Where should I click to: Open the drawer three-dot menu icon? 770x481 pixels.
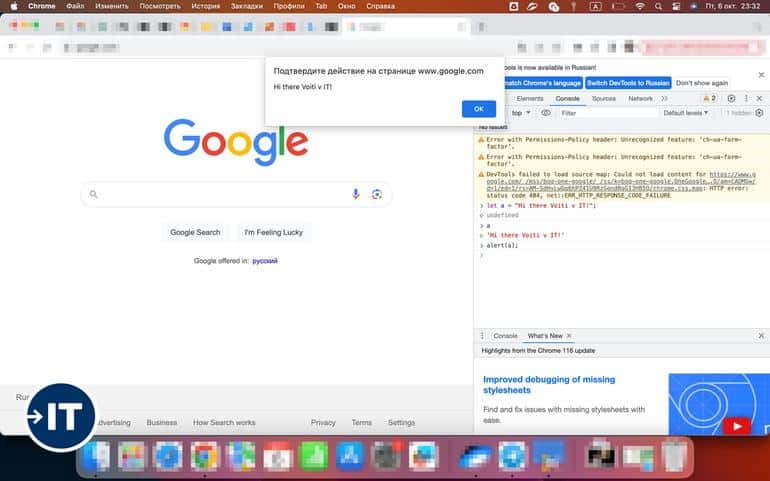click(x=482, y=336)
